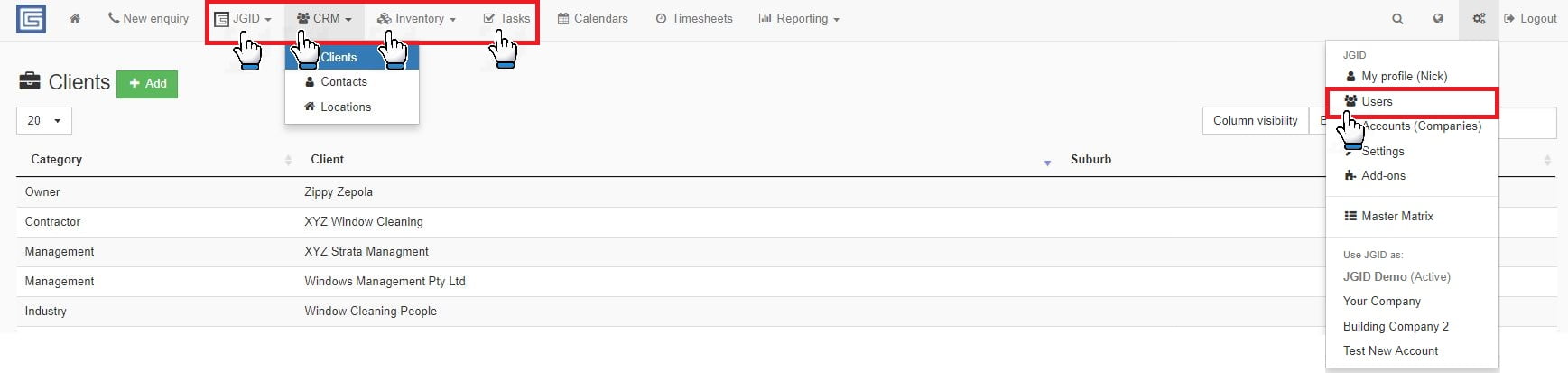Viewport: 1568px width, 373px height.
Task: Open the Reporting dropdown
Action: pyautogui.click(x=799, y=18)
